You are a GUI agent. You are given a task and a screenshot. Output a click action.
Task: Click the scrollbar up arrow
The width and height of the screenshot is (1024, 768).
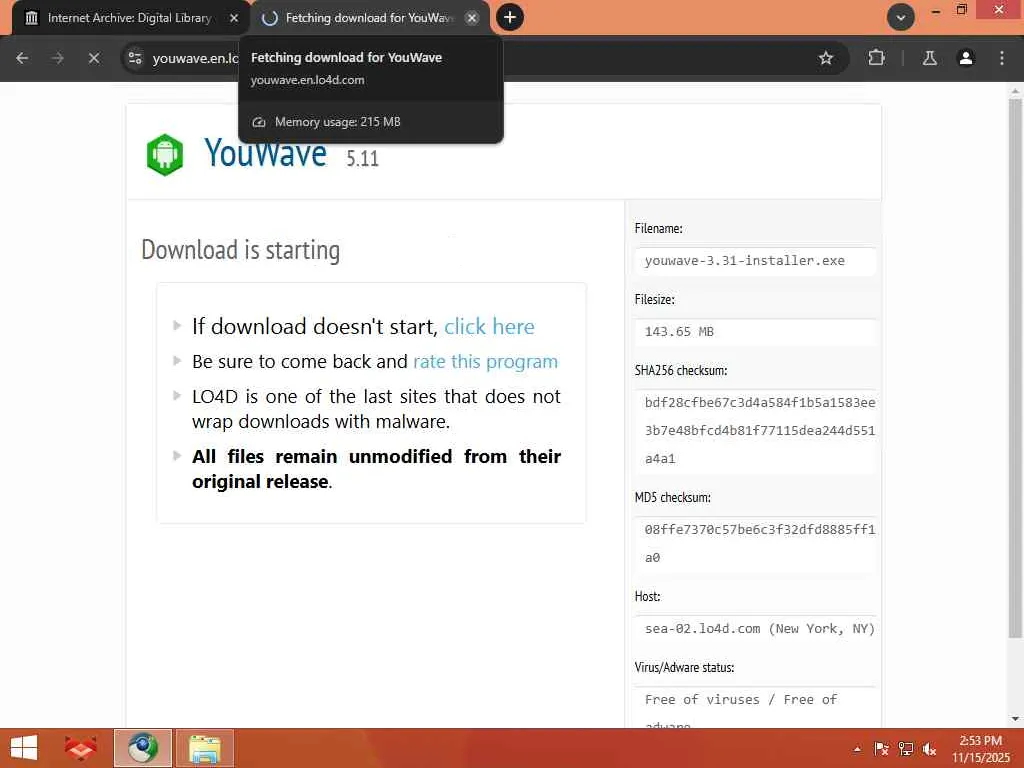(x=1015, y=90)
